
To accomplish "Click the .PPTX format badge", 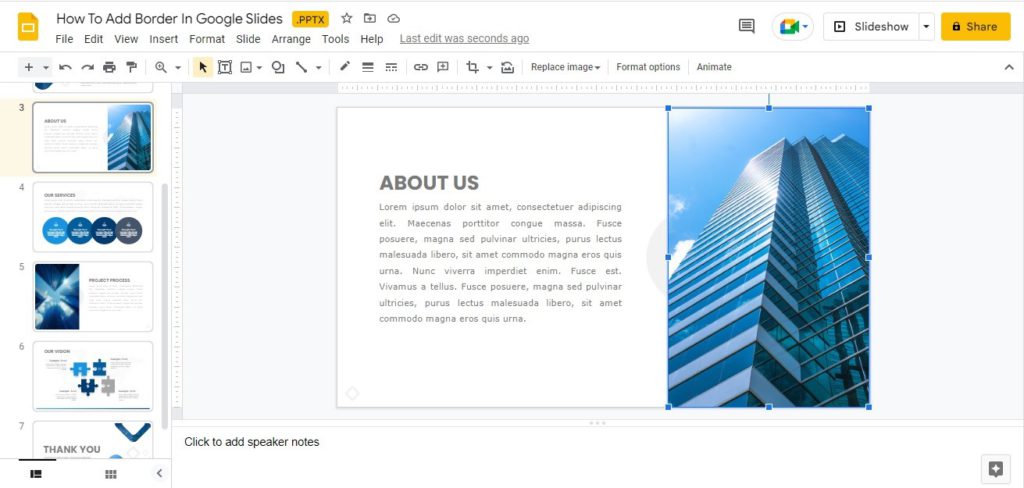I will pyautogui.click(x=310, y=19).
